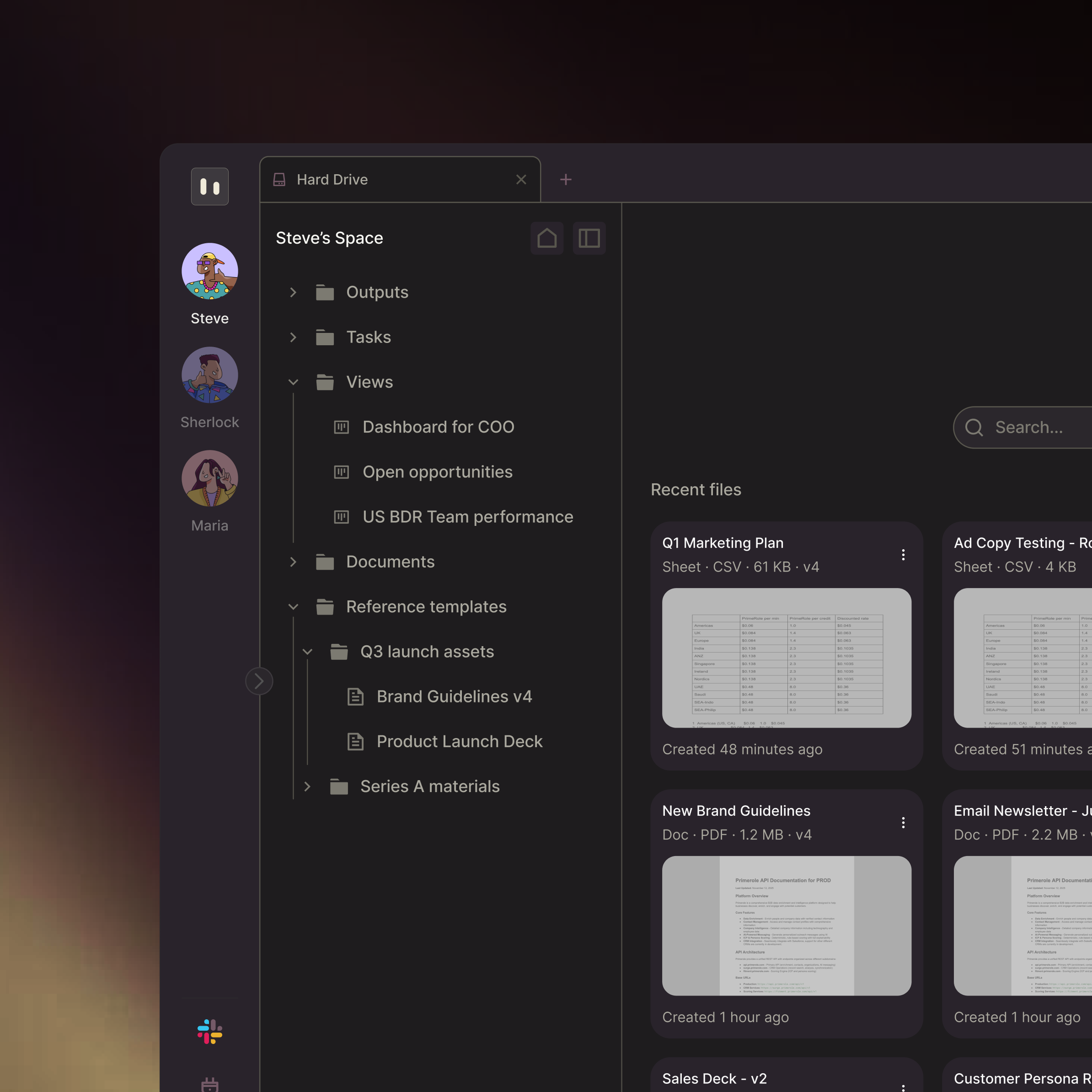Open the Brand Guidelines v4 document

pos(454,696)
